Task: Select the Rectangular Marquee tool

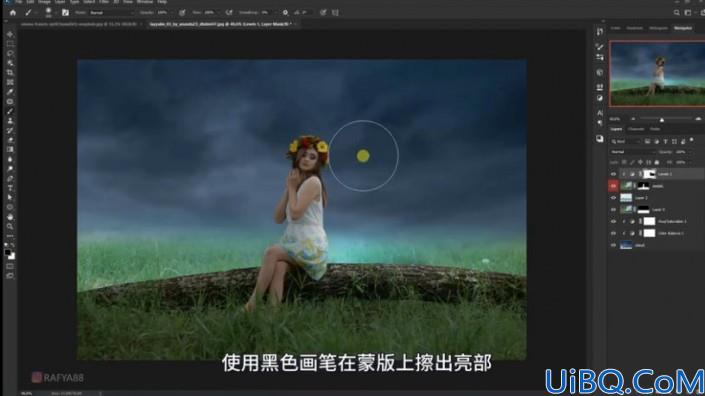Action: tap(10, 44)
